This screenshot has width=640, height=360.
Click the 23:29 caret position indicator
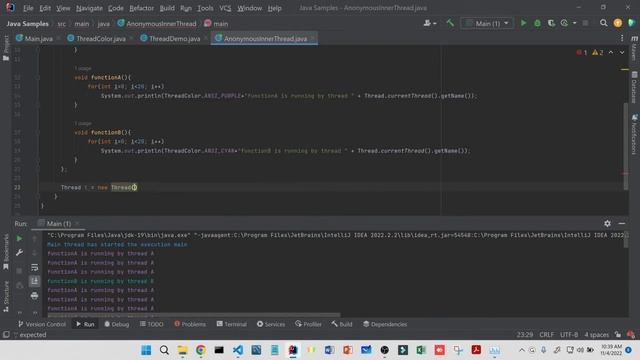point(524,335)
